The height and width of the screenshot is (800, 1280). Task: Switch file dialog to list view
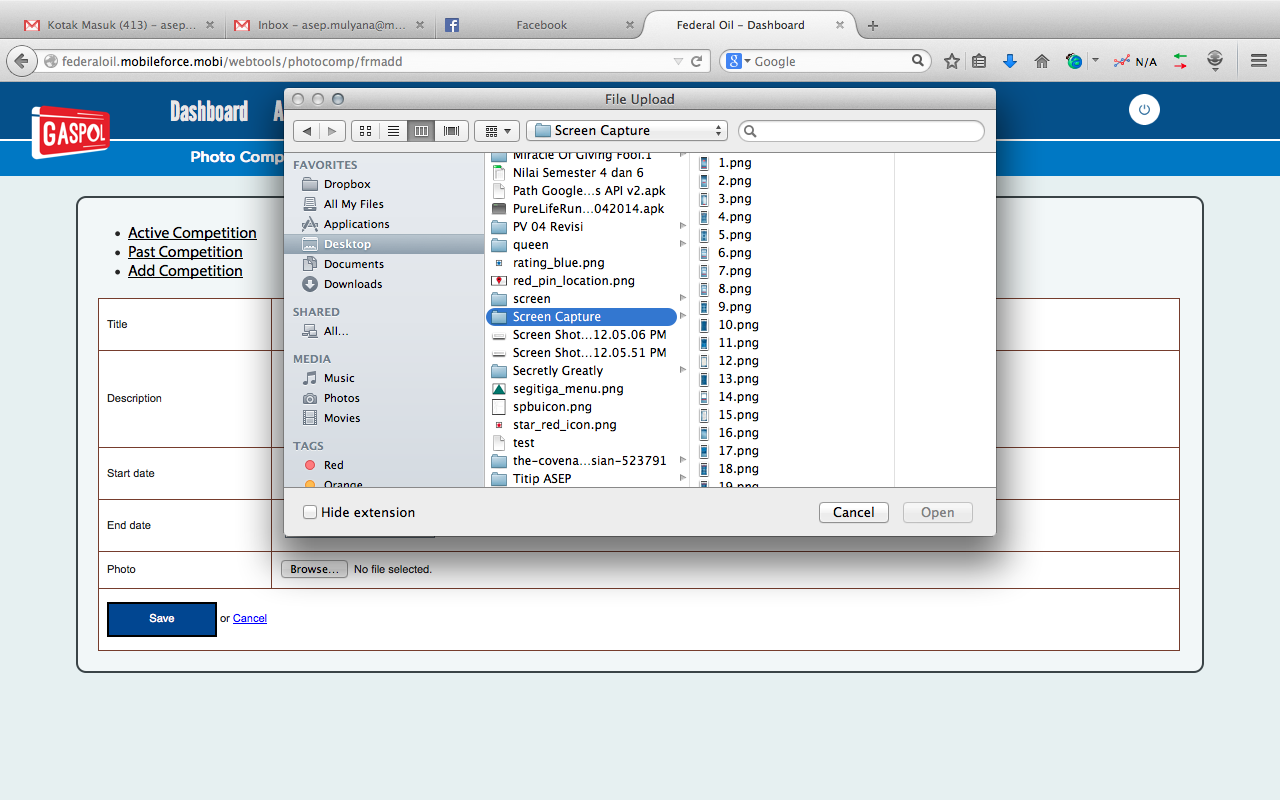pos(393,131)
